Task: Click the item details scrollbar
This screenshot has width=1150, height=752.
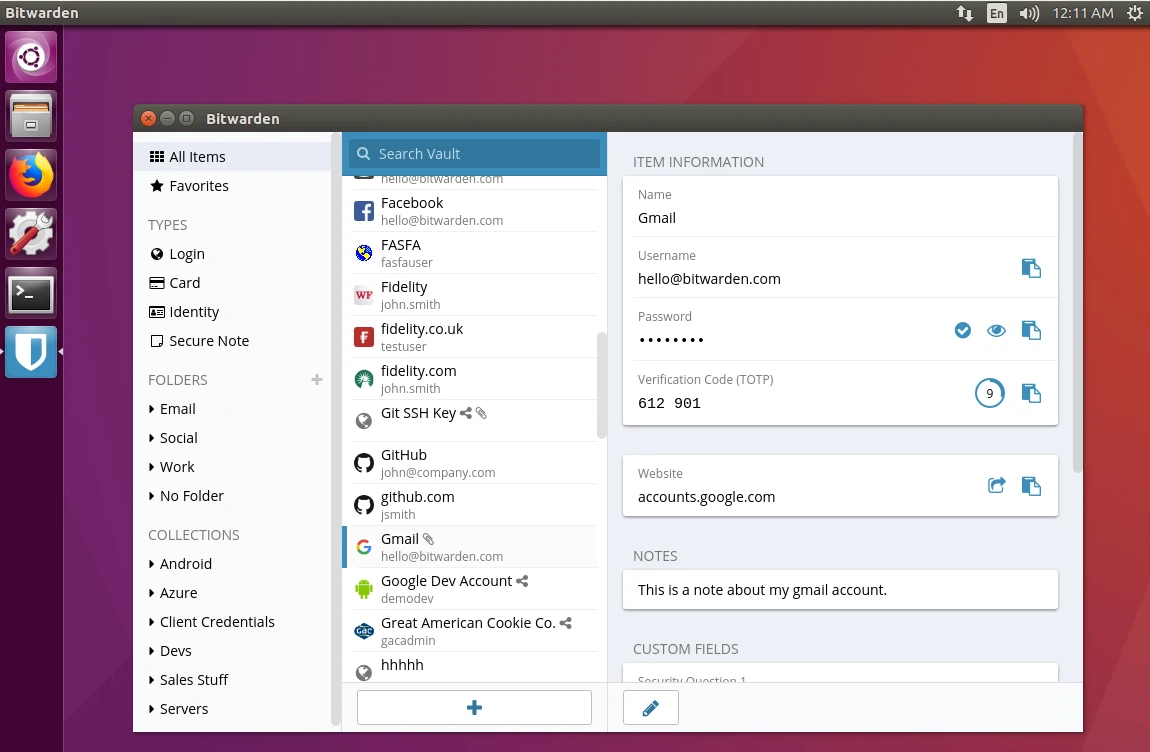Action: pyautogui.click(x=1077, y=302)
